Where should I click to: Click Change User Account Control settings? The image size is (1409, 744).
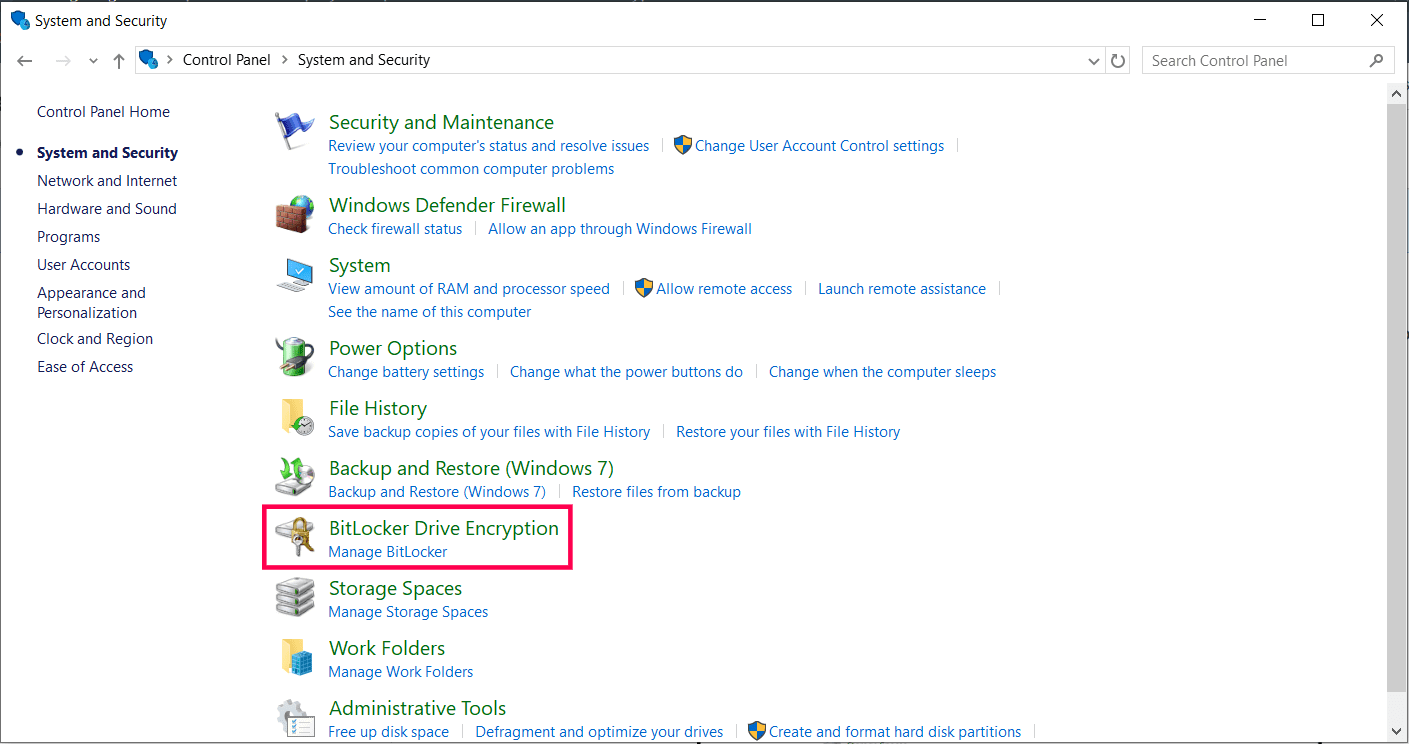[x=819, y=146]
